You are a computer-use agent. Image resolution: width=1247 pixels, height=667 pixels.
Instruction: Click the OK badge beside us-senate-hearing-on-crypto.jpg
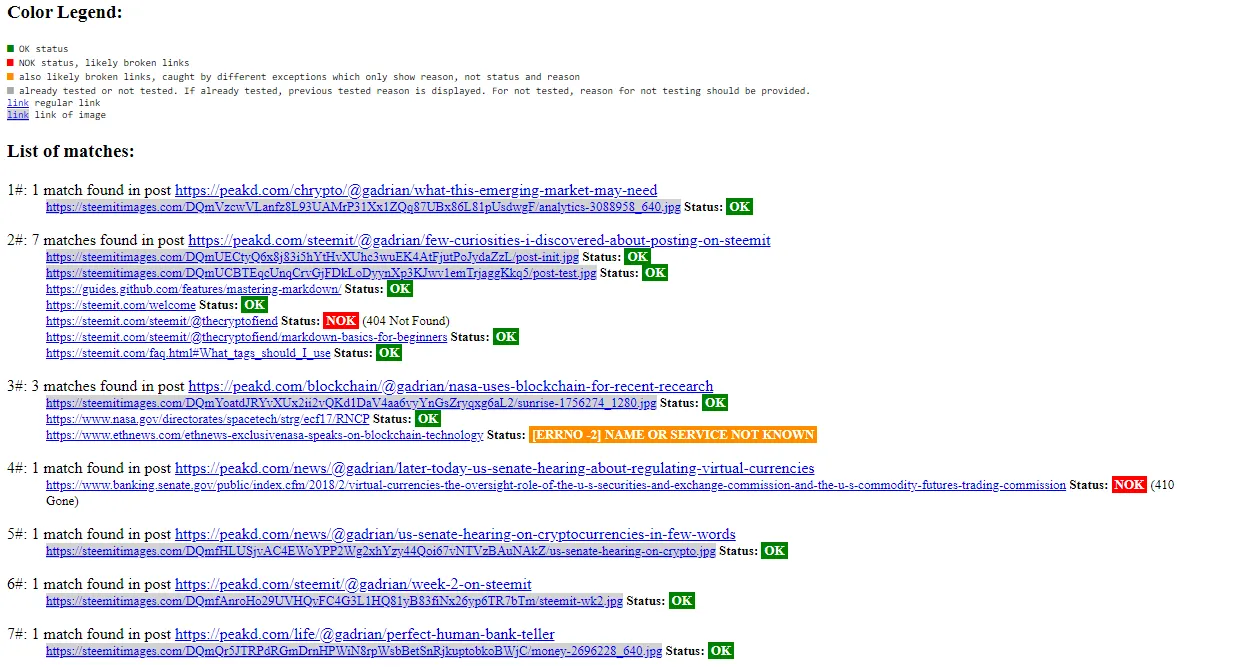pyautogui.click(x=774, y=551)
